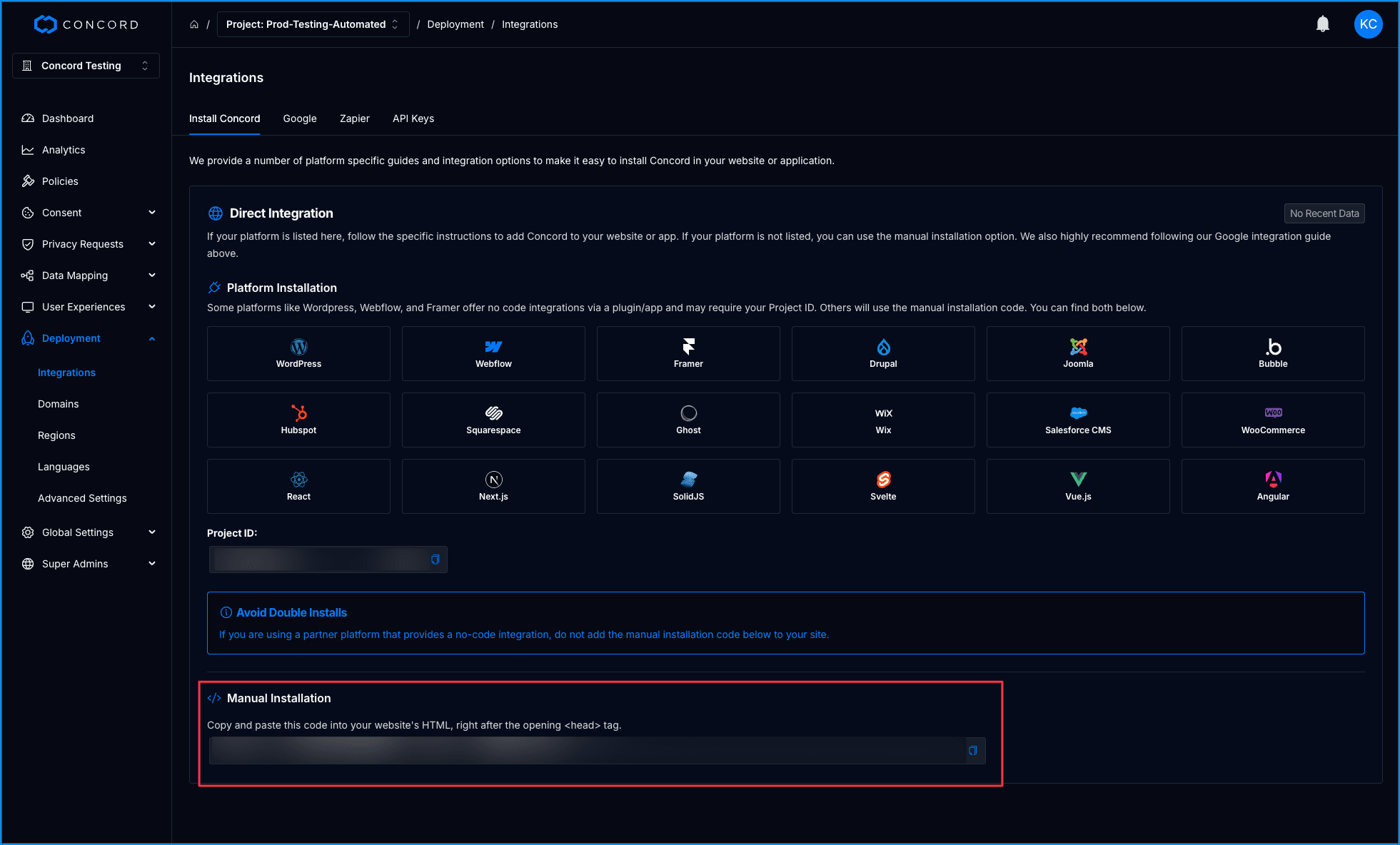The image size is (1400, 845).
Task: Choose the Webflow integration tile
Action: point(493,353)
